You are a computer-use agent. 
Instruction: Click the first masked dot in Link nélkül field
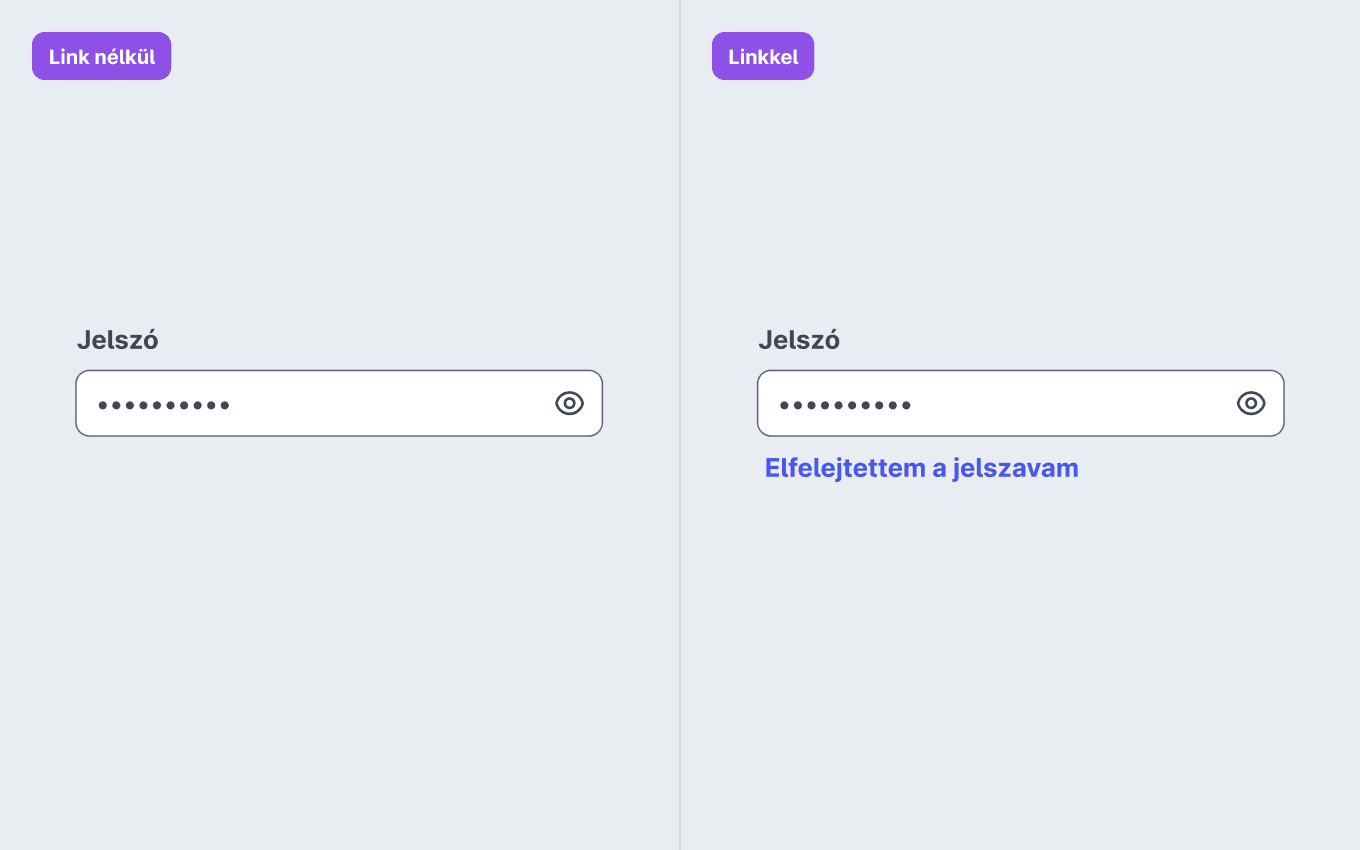point(103,405)
